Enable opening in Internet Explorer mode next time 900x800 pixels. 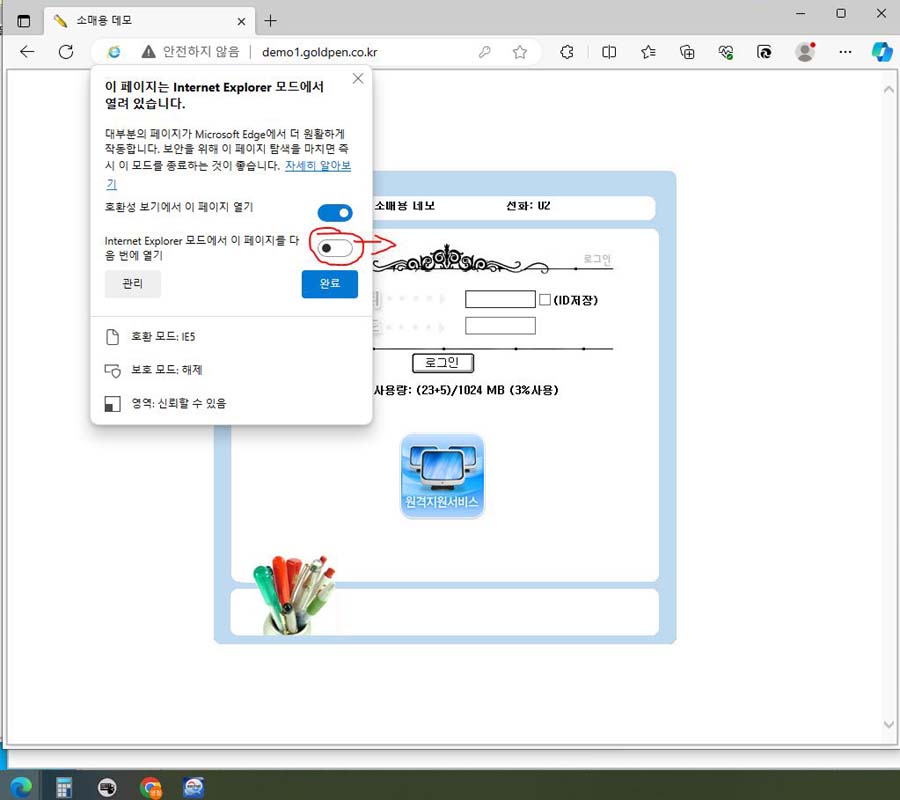[x=334, y=248]
